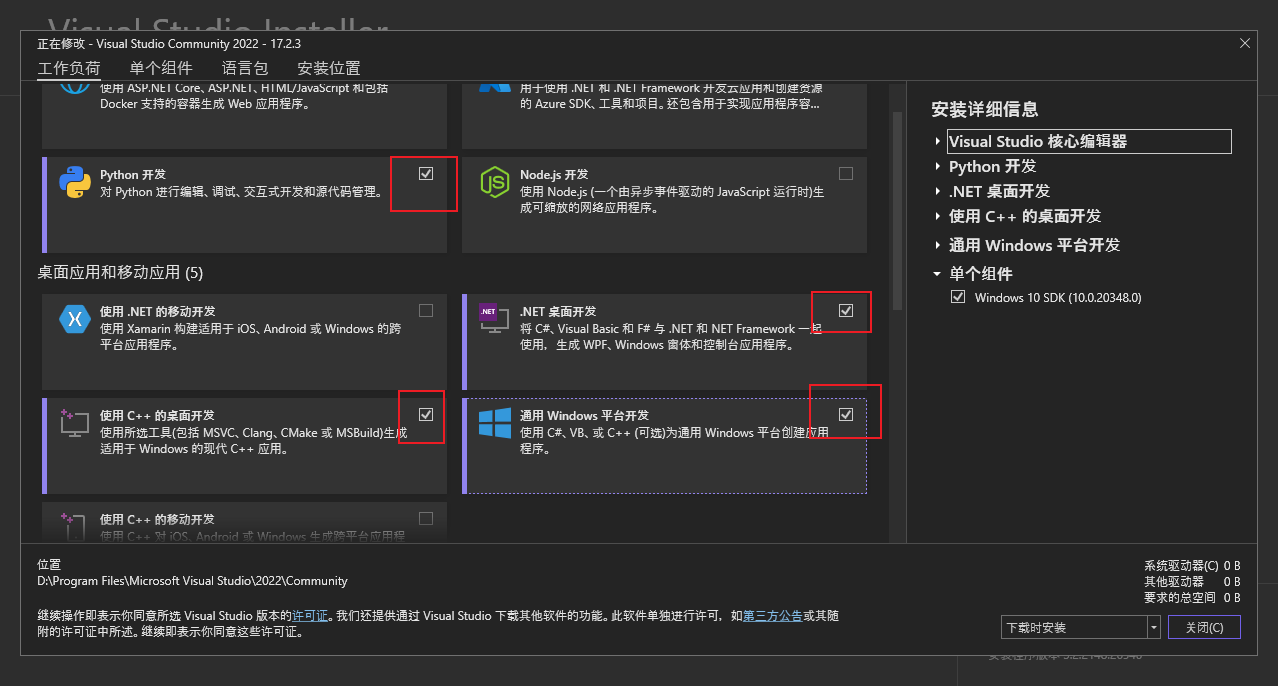
Task: Uncheck the Python 开发 workload checkbox
Action: pyautogui.click(x=426, y=173)
